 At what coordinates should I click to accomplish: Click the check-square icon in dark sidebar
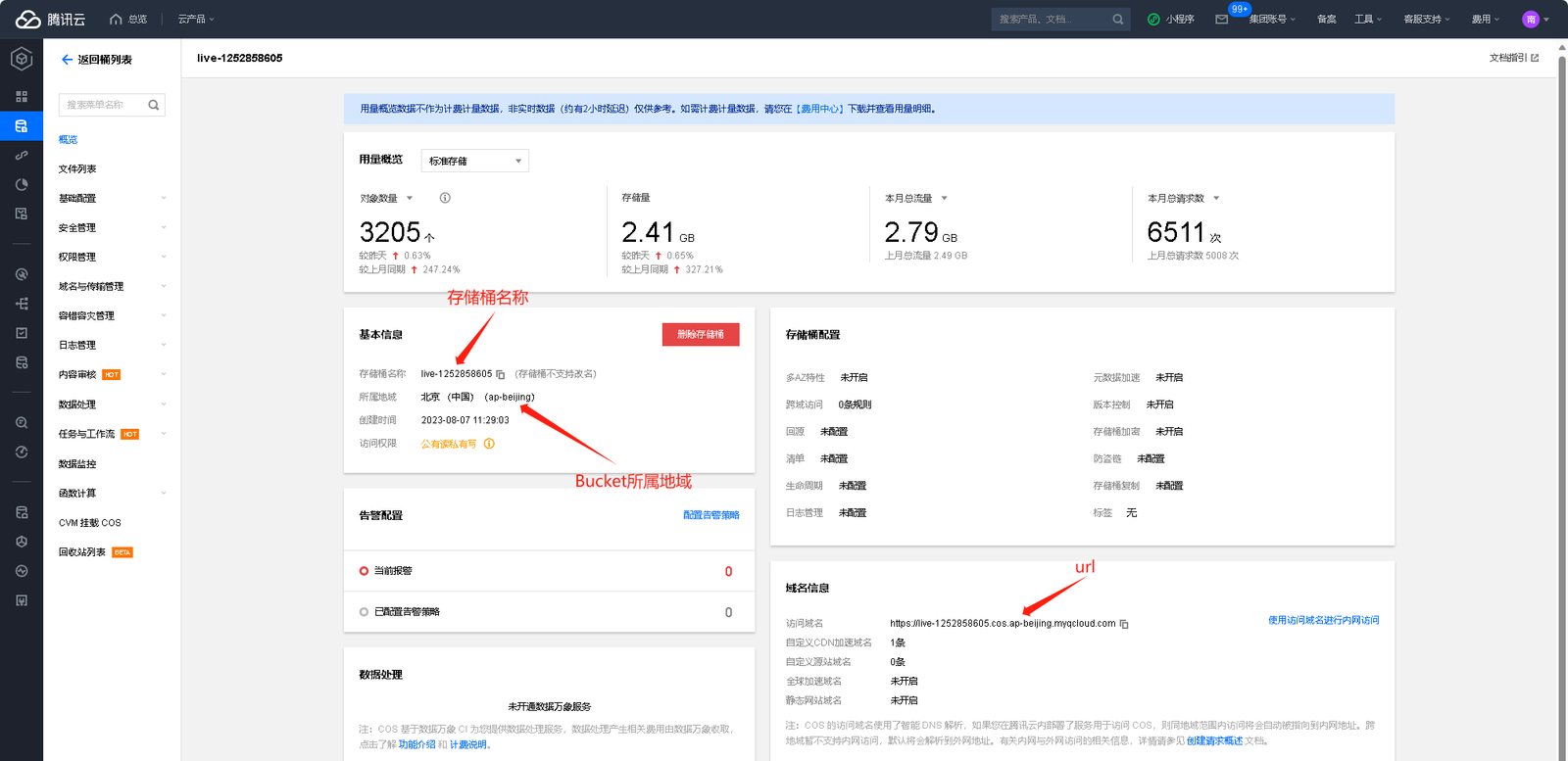[22, 333]
